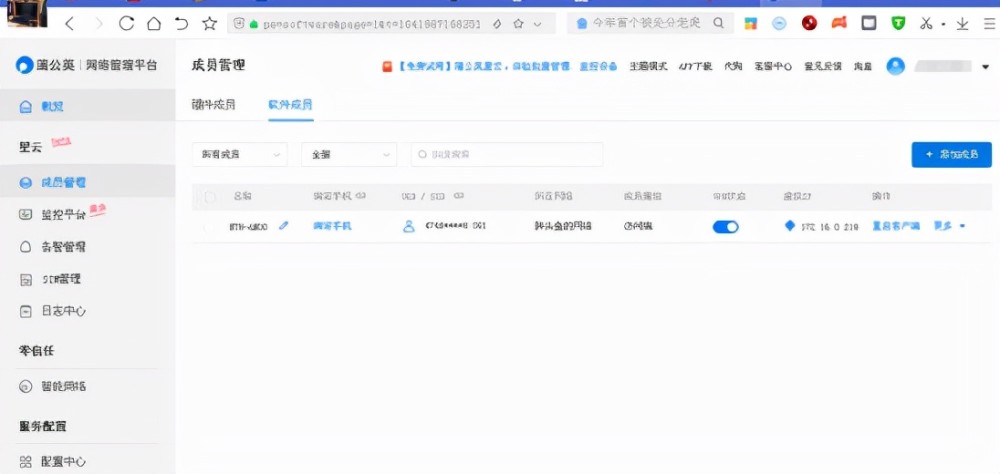1000x474 pixels.
Task: Open 日志中心 log center
Action: 62,311
